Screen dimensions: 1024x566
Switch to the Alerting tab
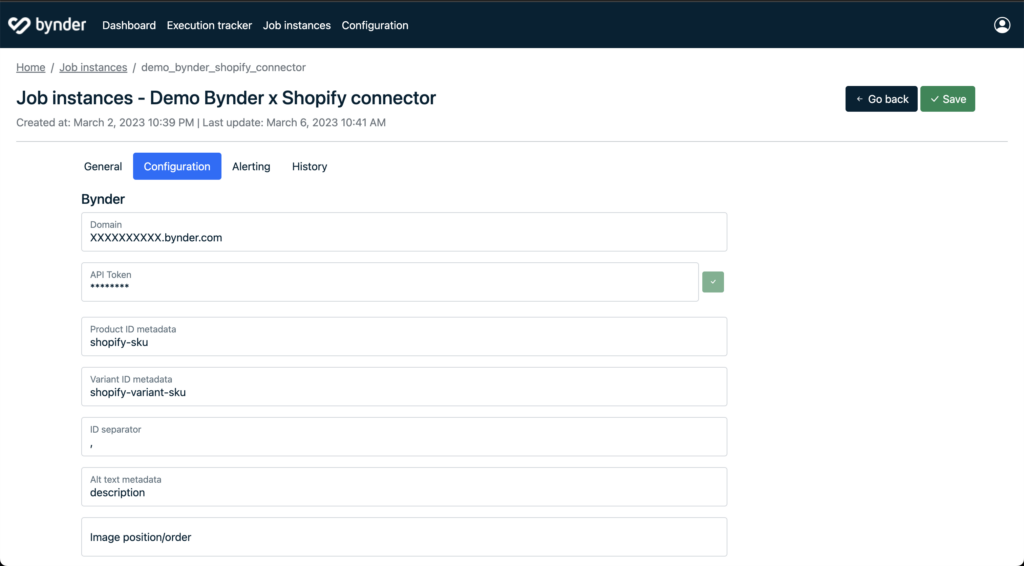pos(251,166)
